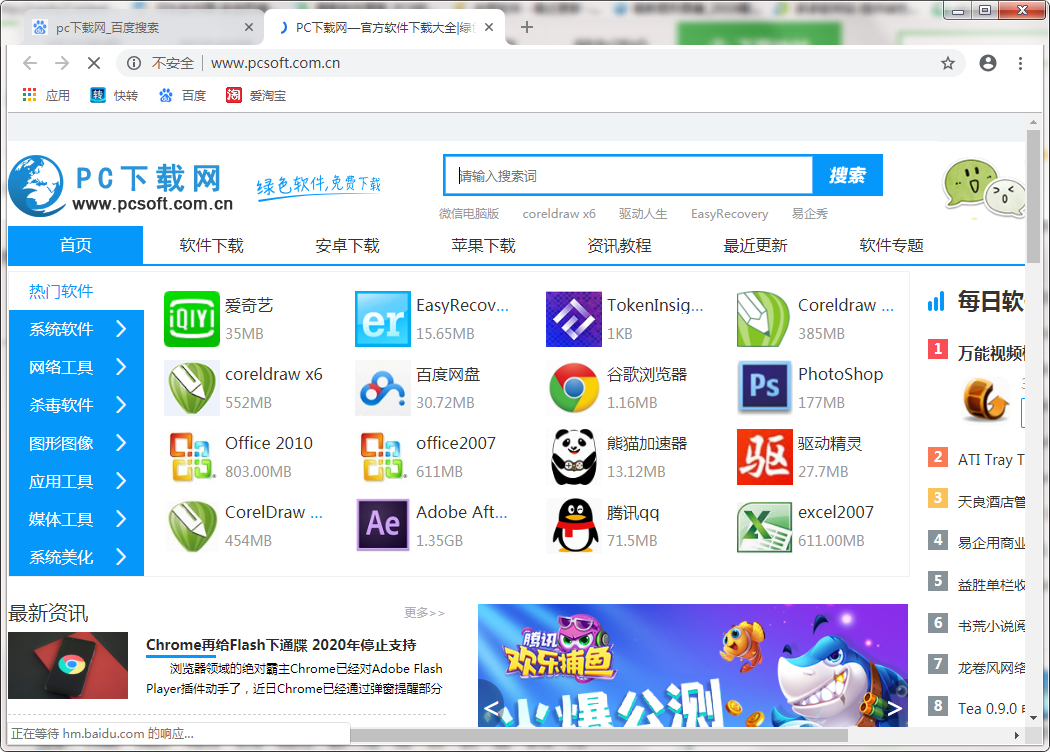Open the EasyRecovery 'er' icon
1050x752 pixels.
[x=382, y=319]
